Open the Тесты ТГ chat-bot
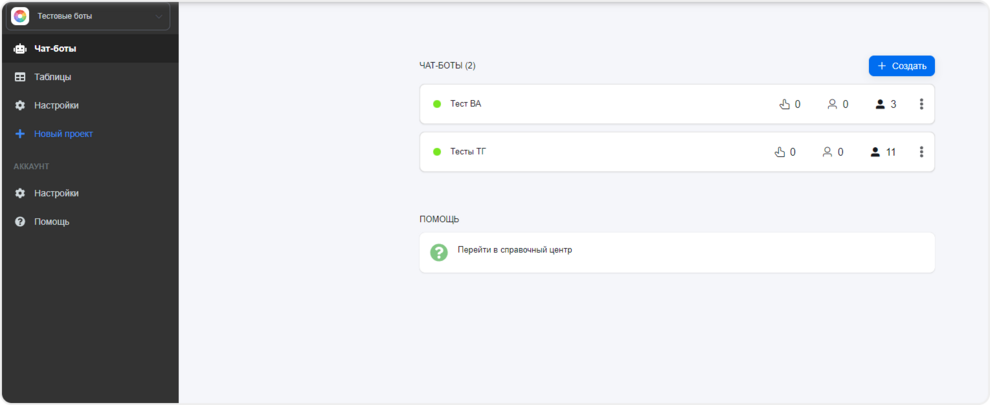Image resolution: width=990 pixels, height=405 pixels. (x=468, y=152)
